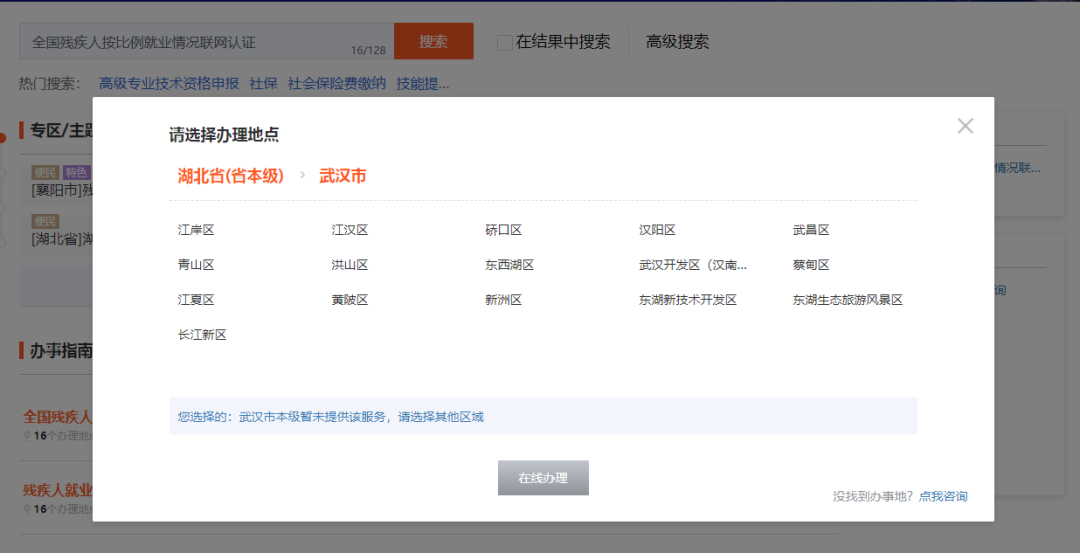Choose 汉阳区 district

657,230
